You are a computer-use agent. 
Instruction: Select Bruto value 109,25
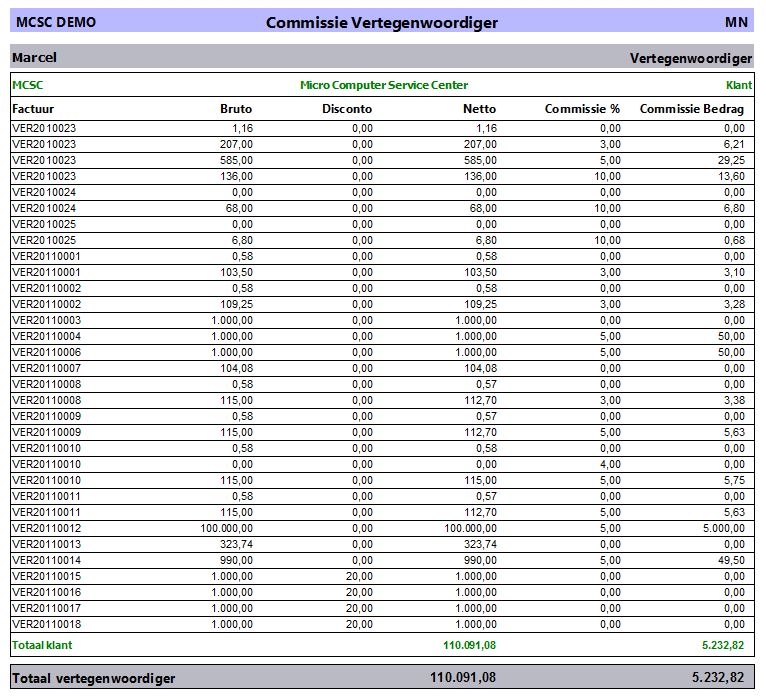click(x=236, y=304)
